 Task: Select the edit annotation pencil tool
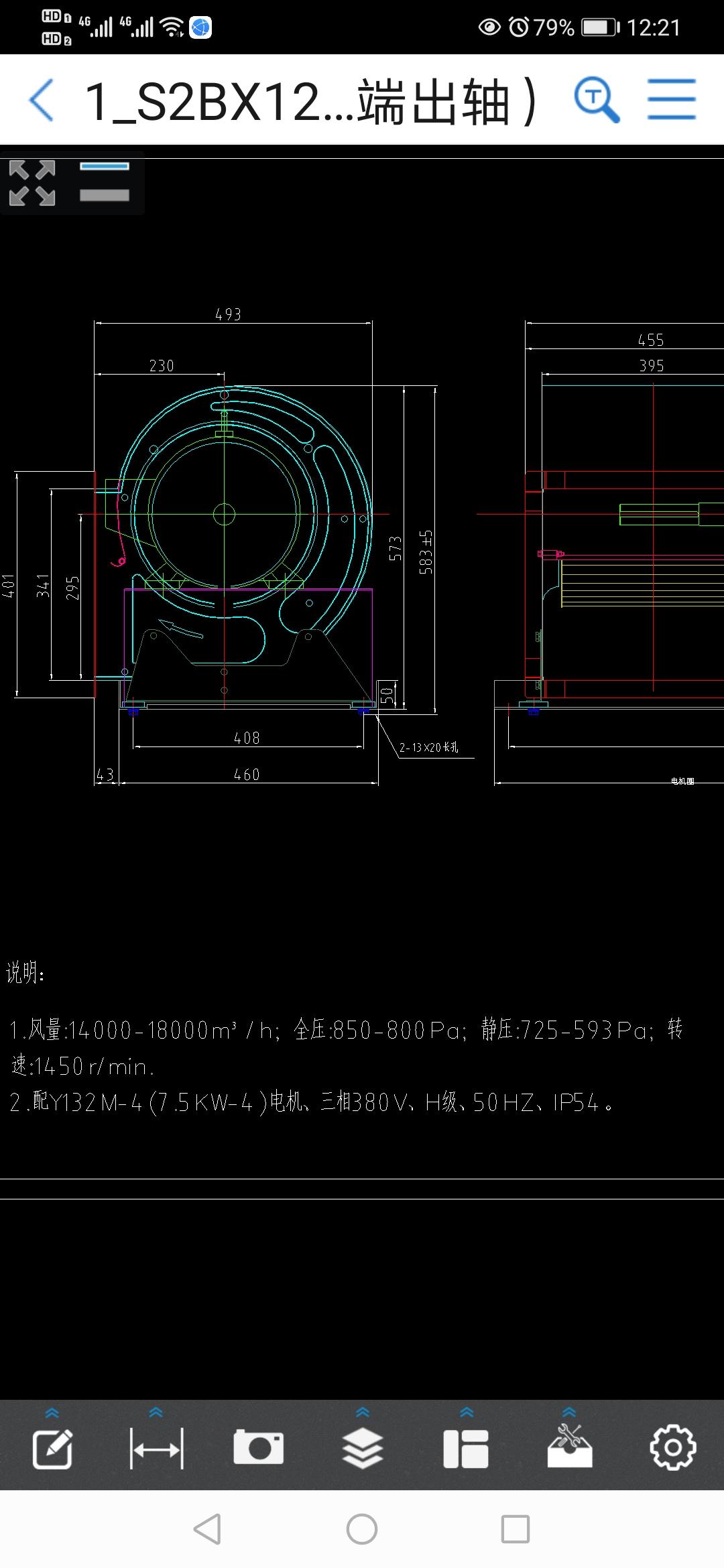tap(52, 1449)
